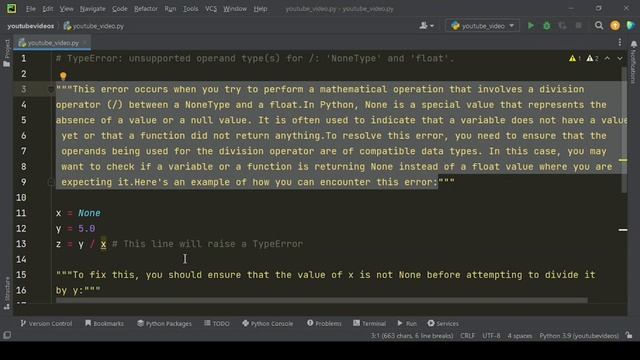Collapse docstring fold marker on line 3
This screenshot has height=360, width=640.
point(51,89)
